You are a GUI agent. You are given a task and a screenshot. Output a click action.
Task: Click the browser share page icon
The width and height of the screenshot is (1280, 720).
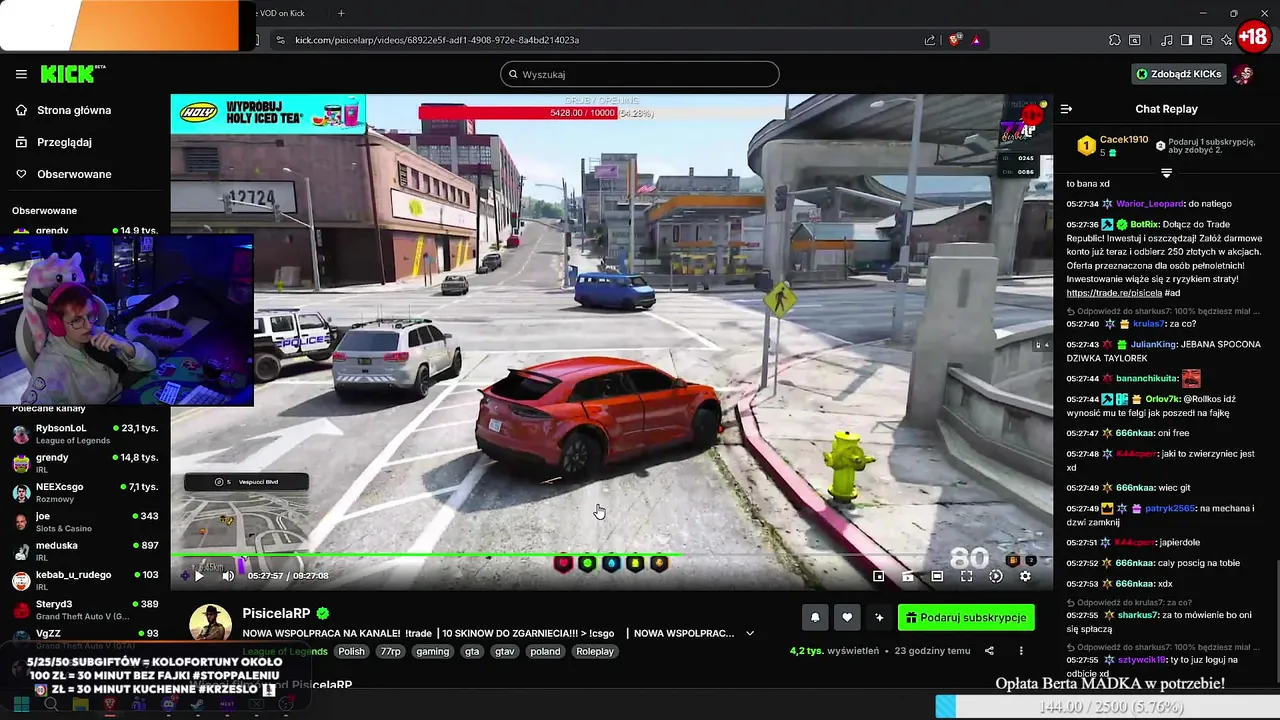(930, 40)
